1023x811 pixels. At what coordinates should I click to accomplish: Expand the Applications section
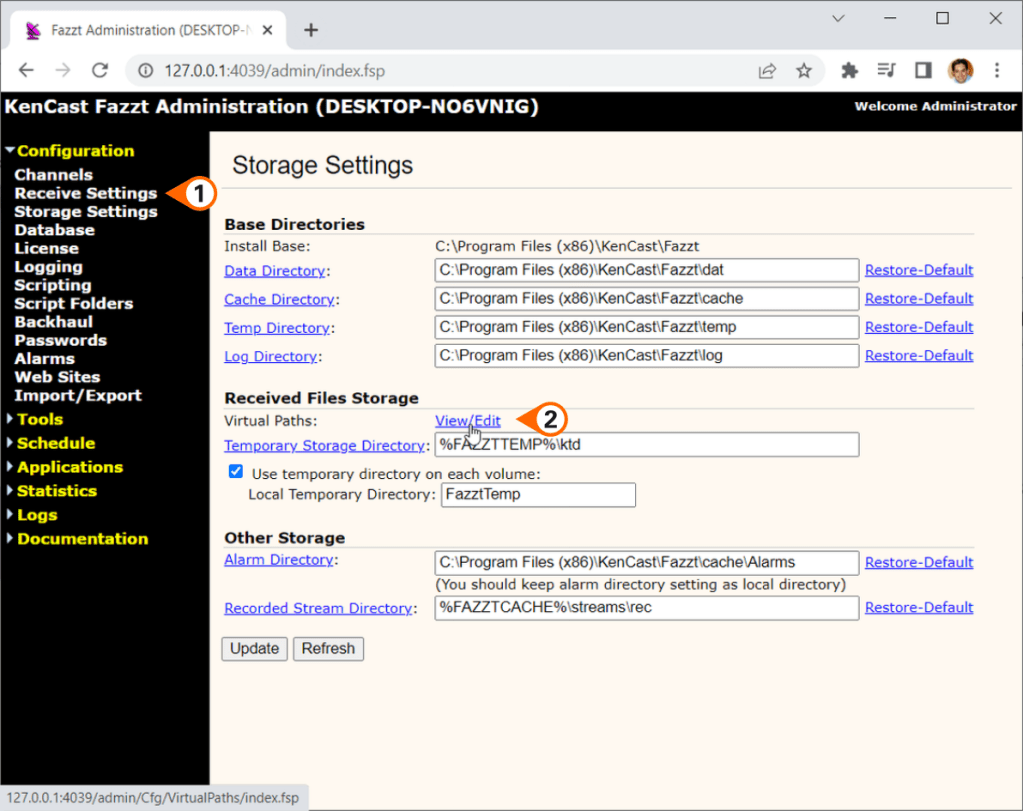click(x=65, y=467)
